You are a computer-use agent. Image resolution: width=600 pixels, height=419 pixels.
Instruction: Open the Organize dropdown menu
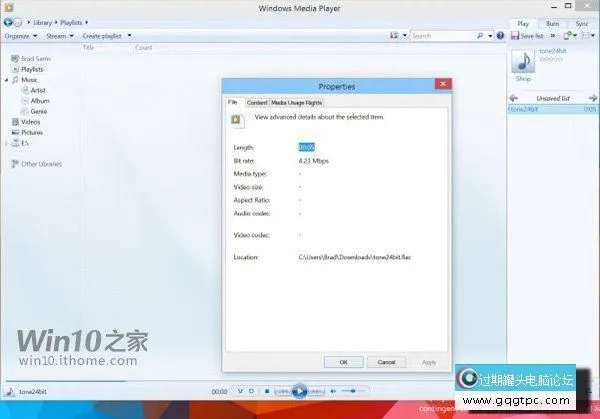[19, 35]
